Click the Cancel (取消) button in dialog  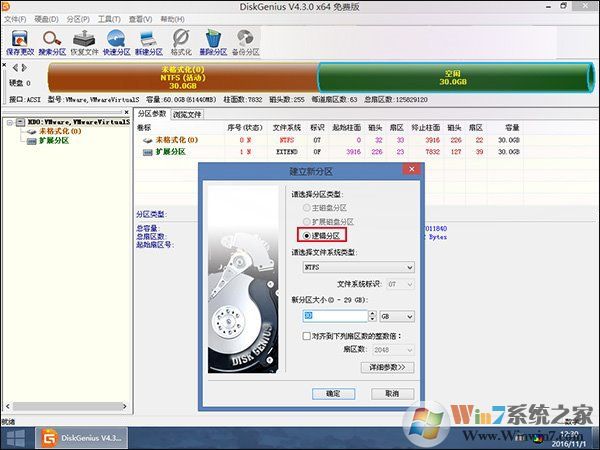click(392, 393)
